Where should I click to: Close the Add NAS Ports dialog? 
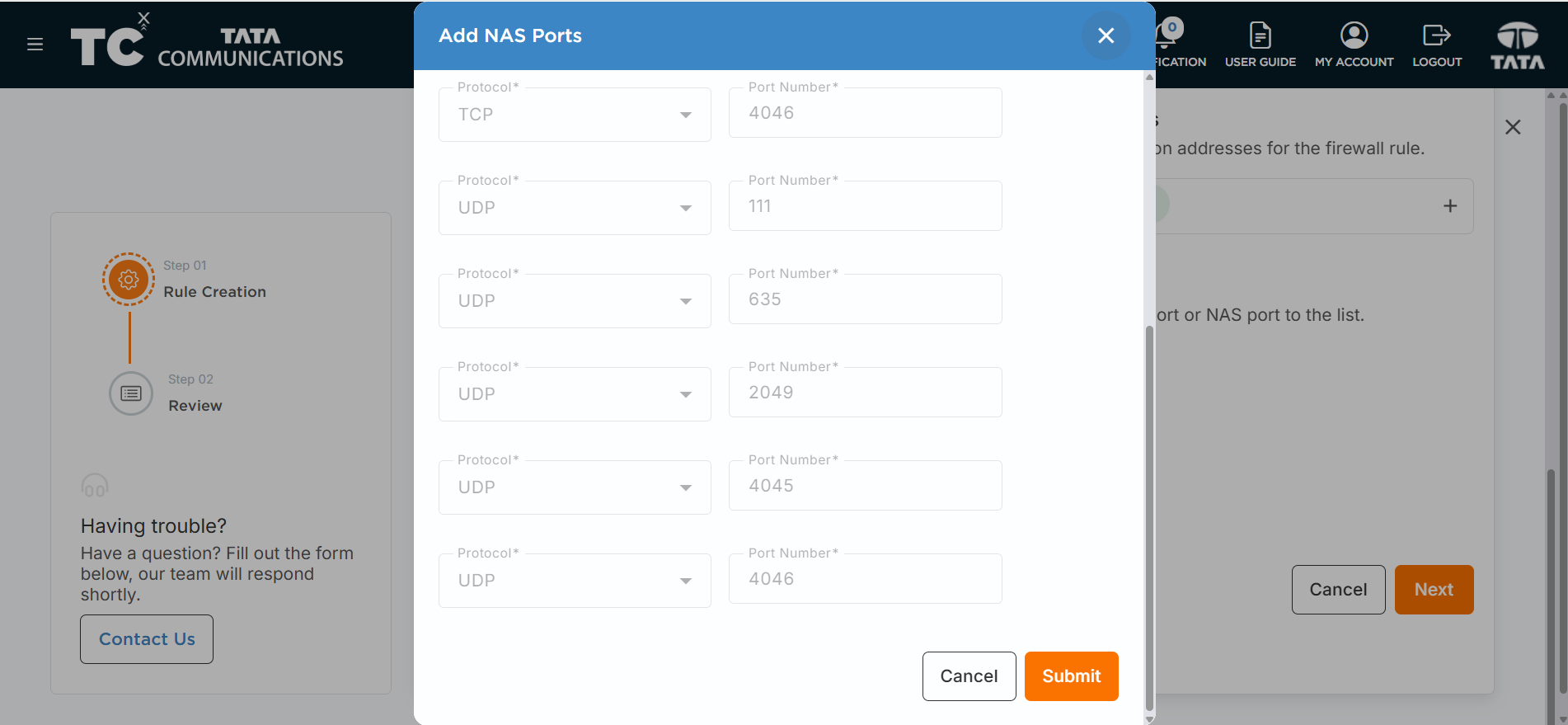coord(1106,35)
